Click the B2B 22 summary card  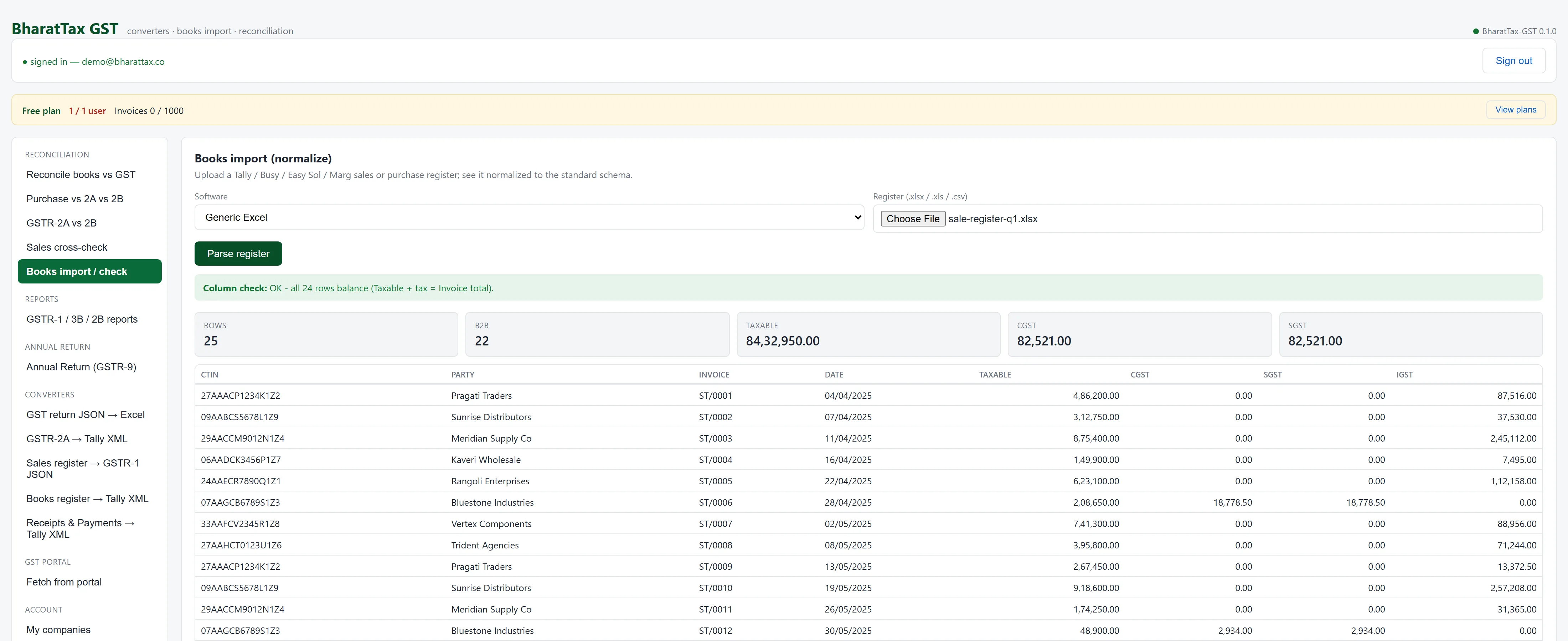(x=597, y=334)
